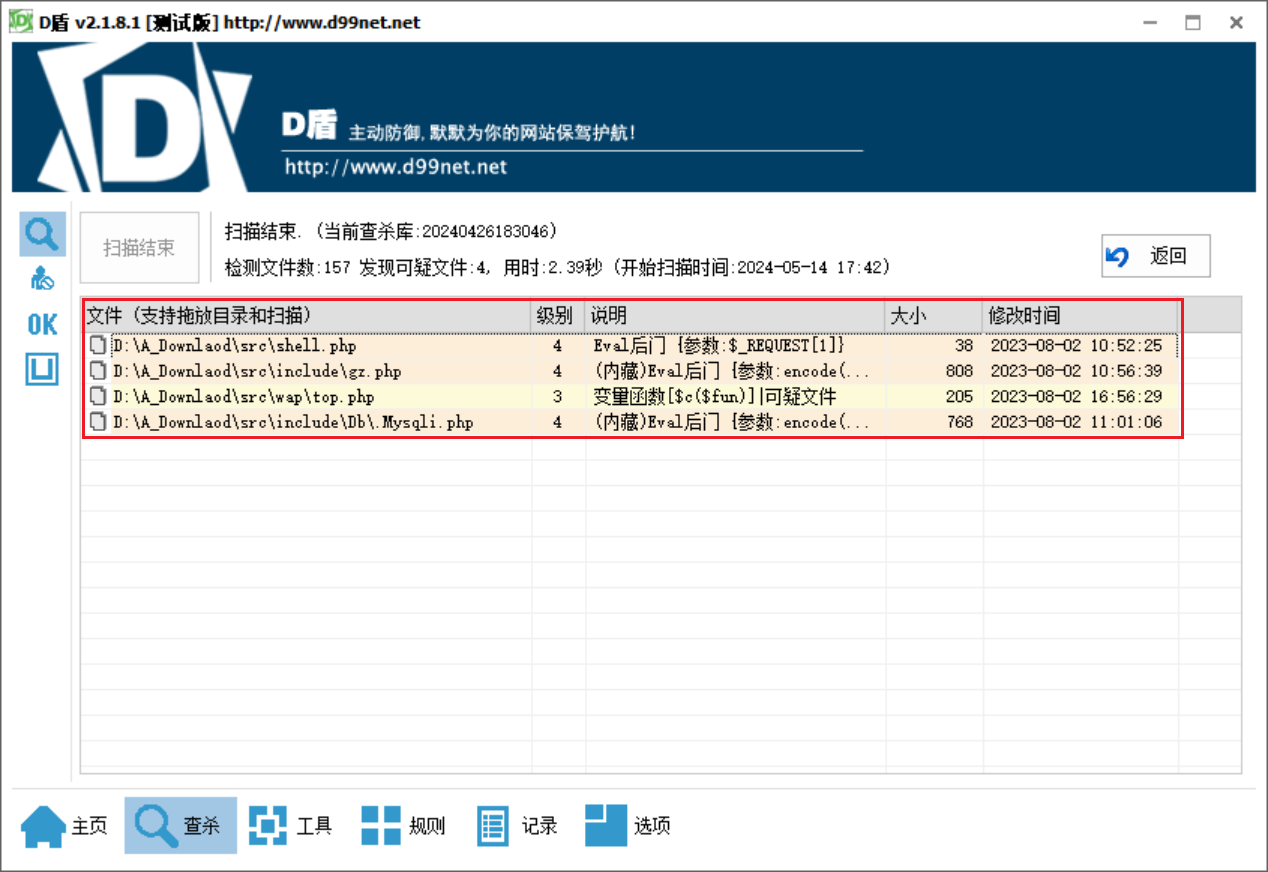Switch to the 查杀 scan tab

pyautogui.click(x=180, y=826)
